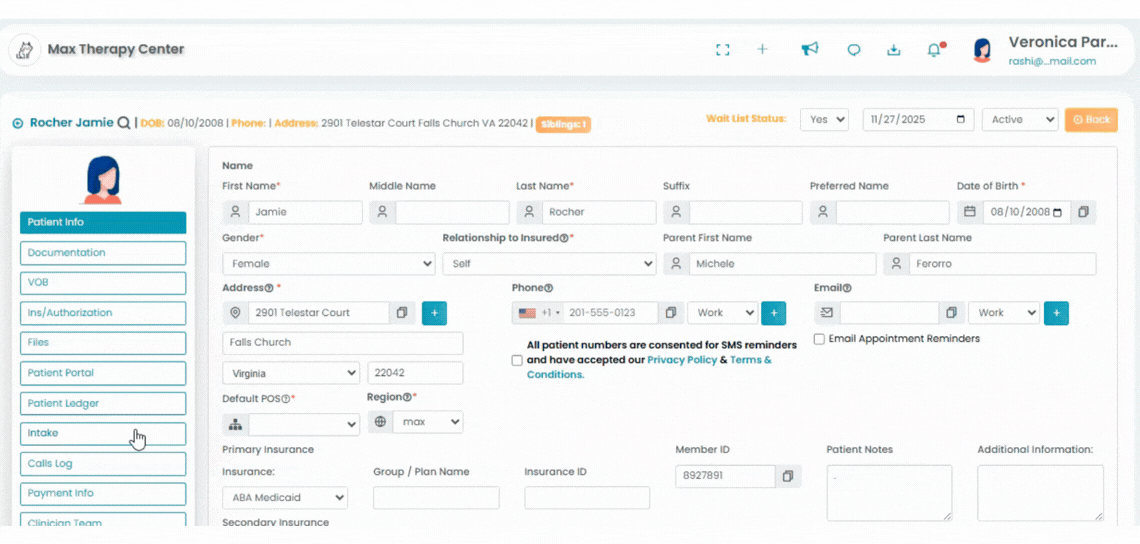Viewport: 1140px width, 544px height.
Task: Click the Group / Plan Name field
Action: 436,498
